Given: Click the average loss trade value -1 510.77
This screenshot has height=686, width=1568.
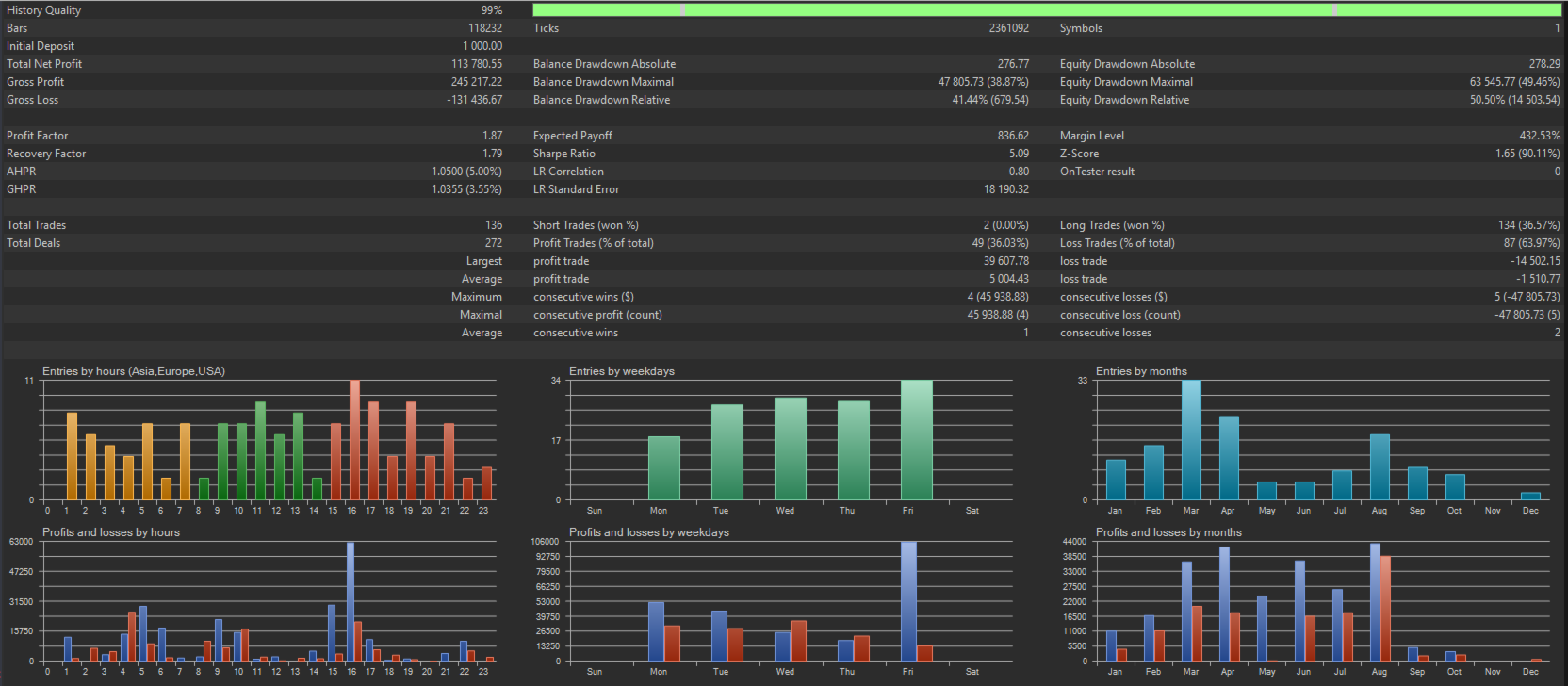Looking at the screenshot, I should pyautogui.click(x=1539, y=279).
